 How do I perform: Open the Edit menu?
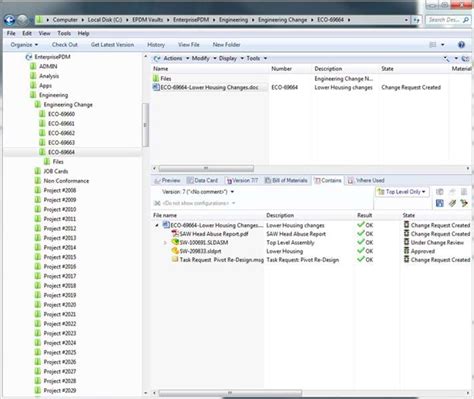(27, 33)
